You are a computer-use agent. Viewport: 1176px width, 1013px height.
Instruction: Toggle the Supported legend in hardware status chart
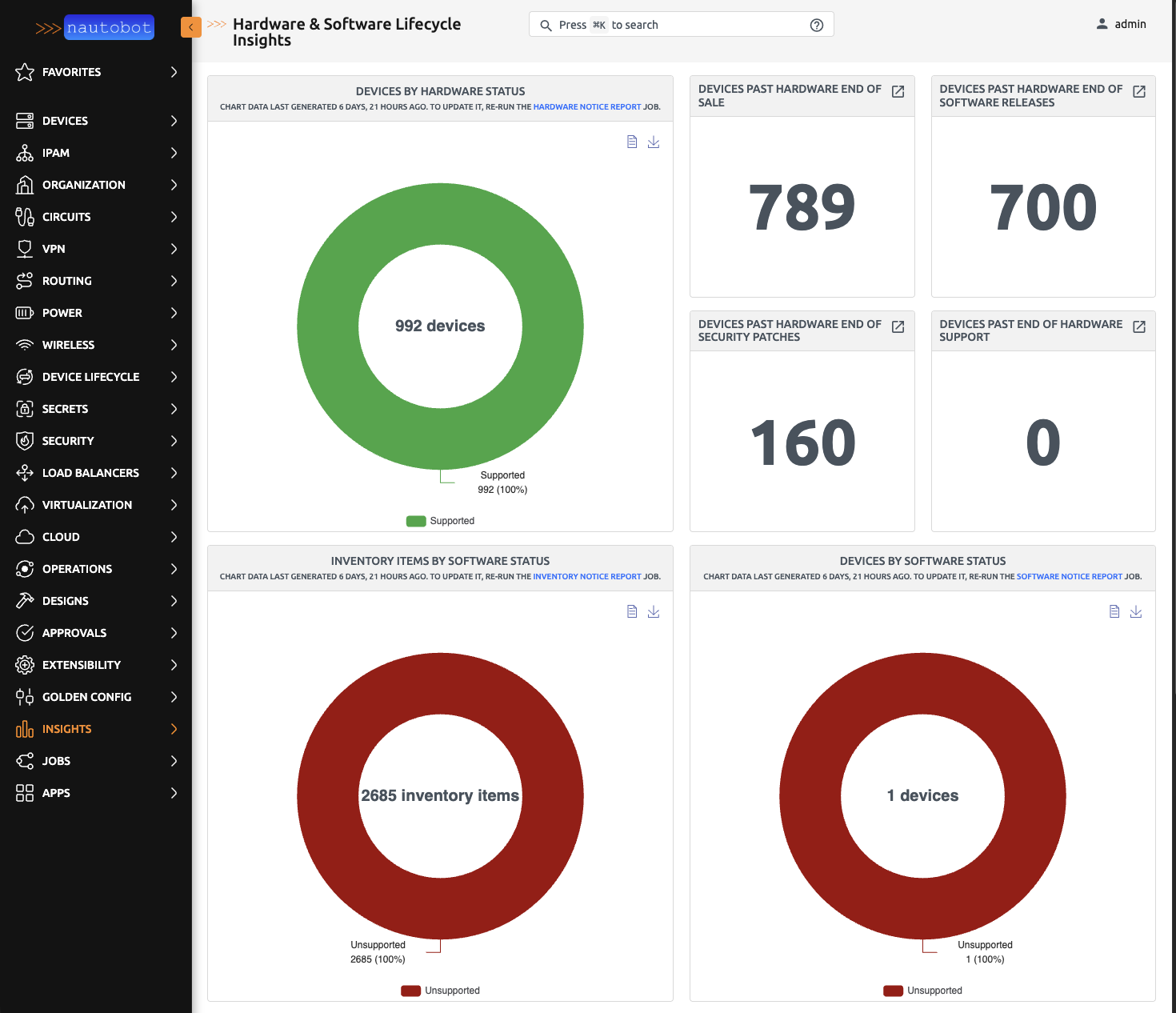point(441,521)
